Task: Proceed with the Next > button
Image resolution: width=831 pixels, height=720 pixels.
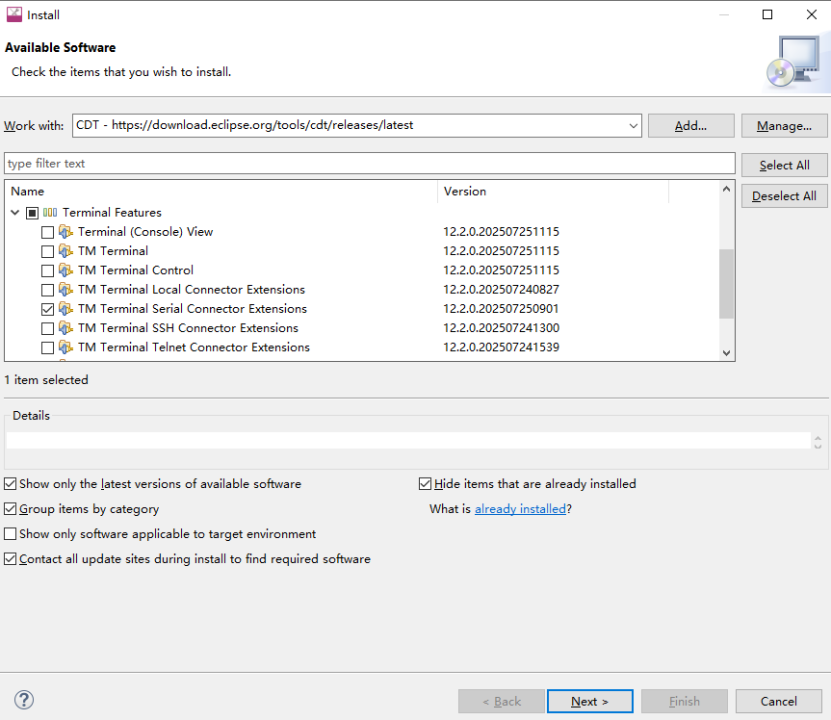Action: (x=590, y=701)
